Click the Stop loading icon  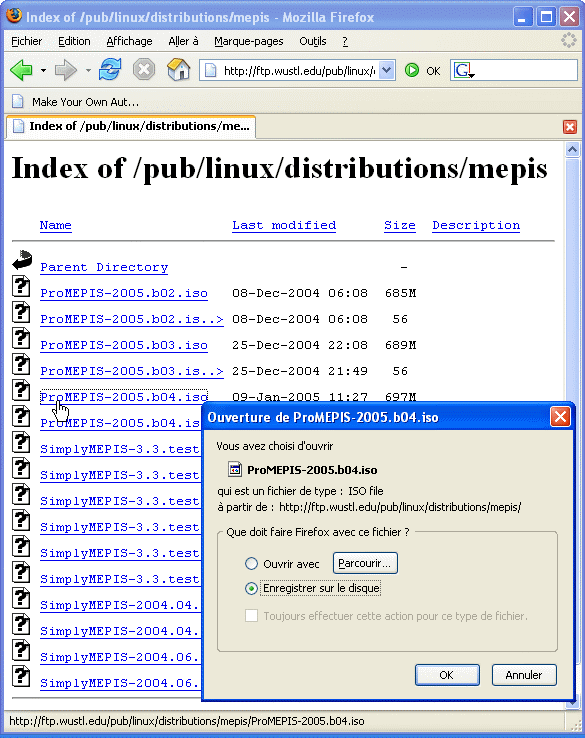pyautogui.click(x=144, y=70)
